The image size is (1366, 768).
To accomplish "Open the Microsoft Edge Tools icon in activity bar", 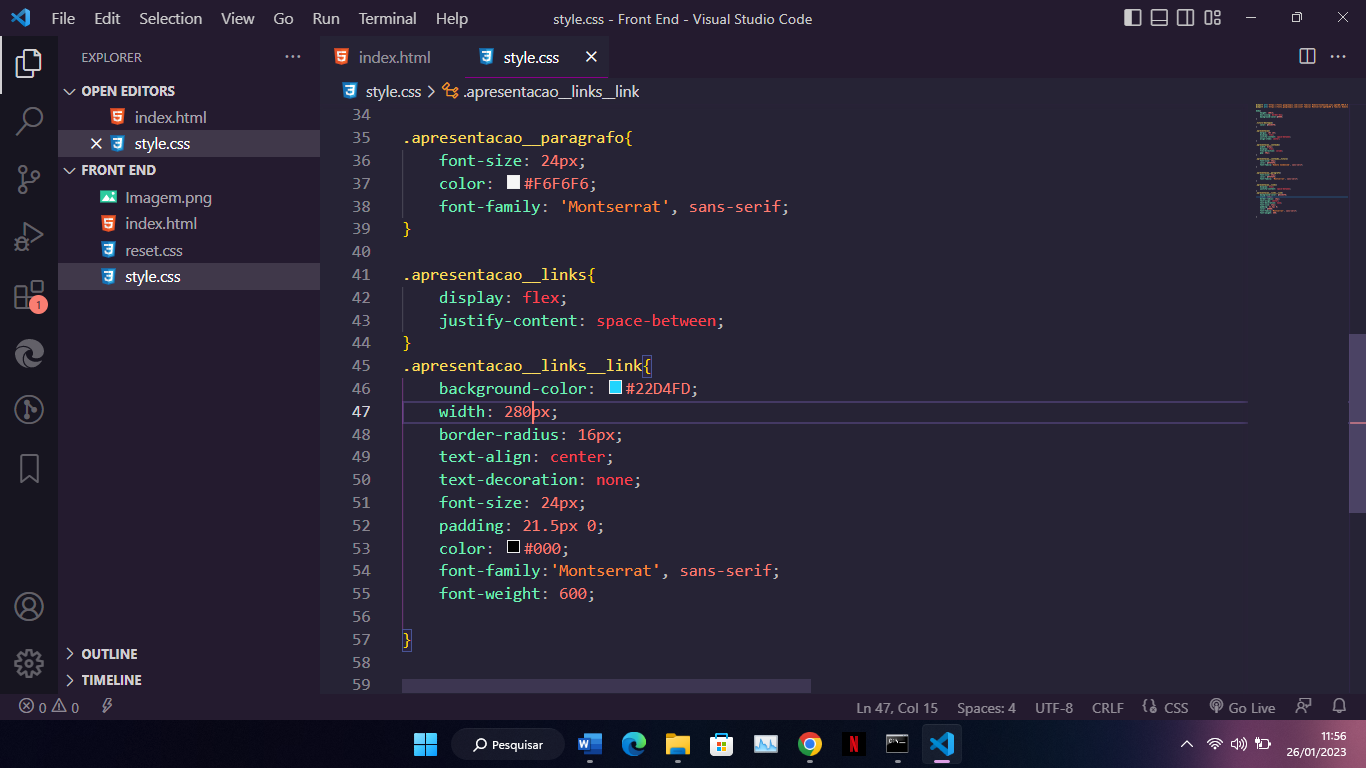I will (29, 353).
